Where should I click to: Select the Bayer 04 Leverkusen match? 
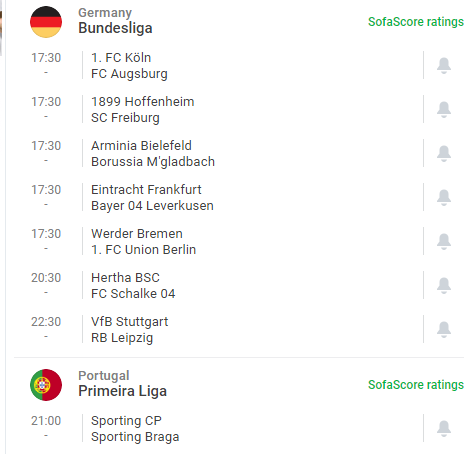click(235, 197)
